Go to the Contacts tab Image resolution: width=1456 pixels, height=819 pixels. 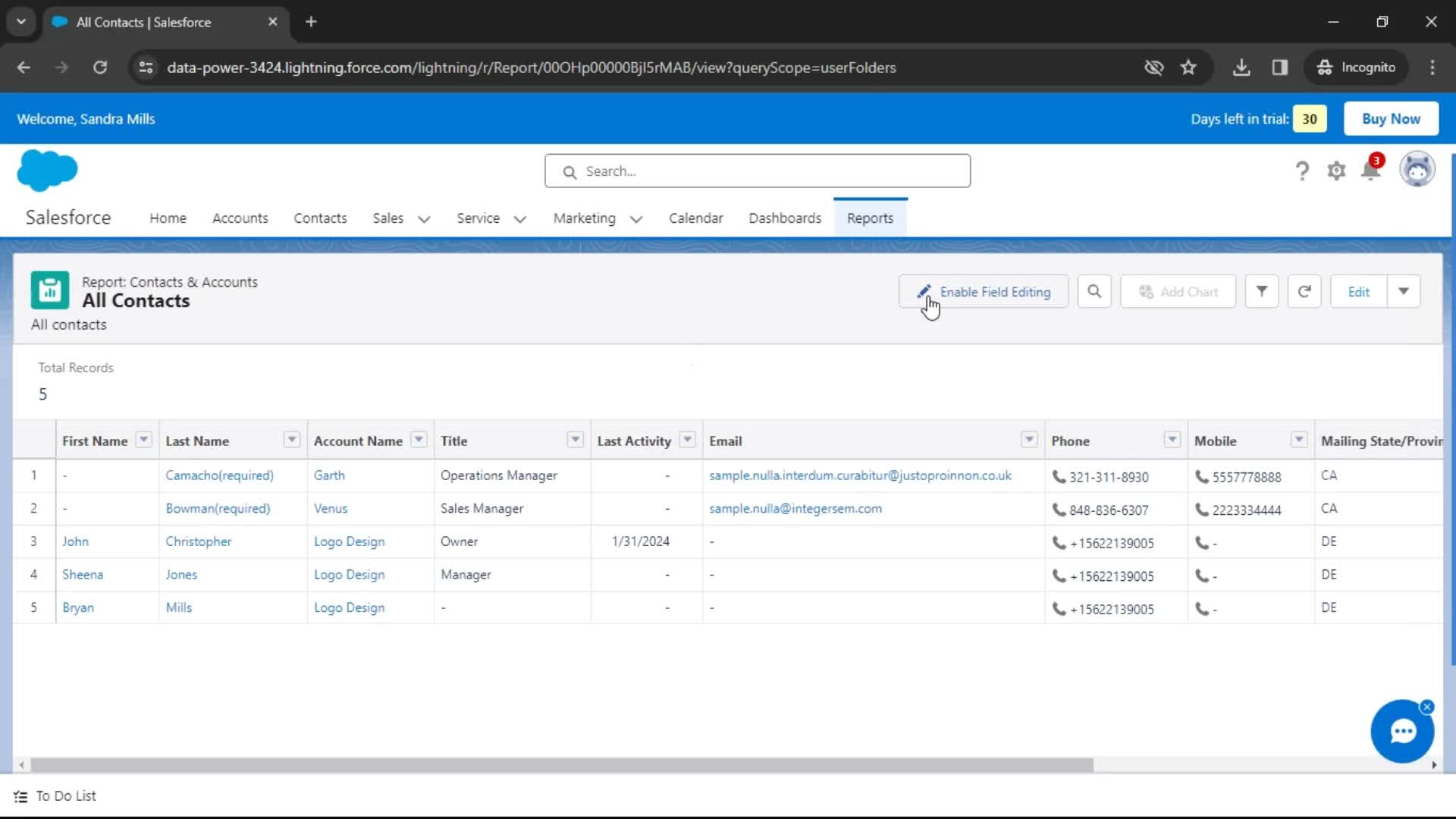click(320, 218)
